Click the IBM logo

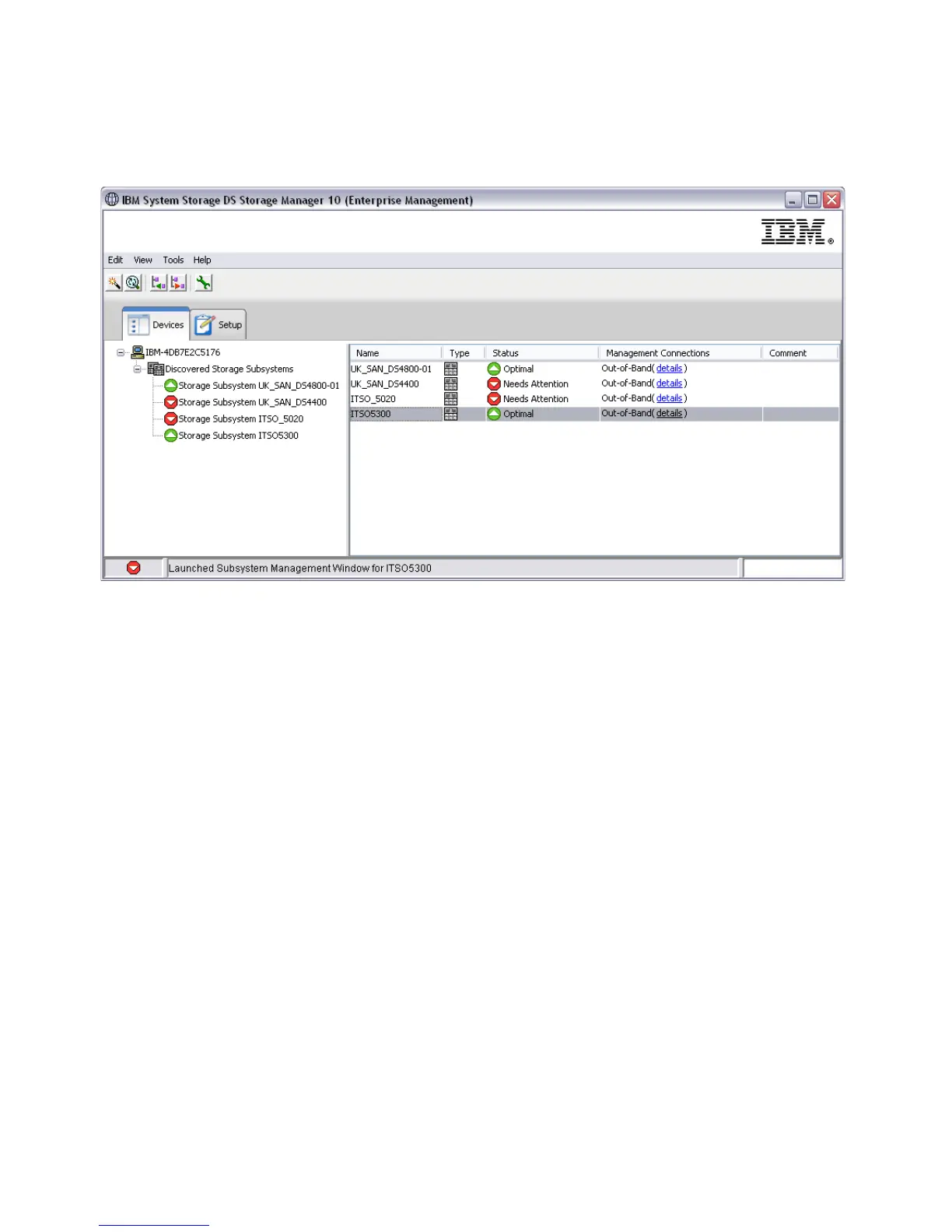tap(796, 232)
